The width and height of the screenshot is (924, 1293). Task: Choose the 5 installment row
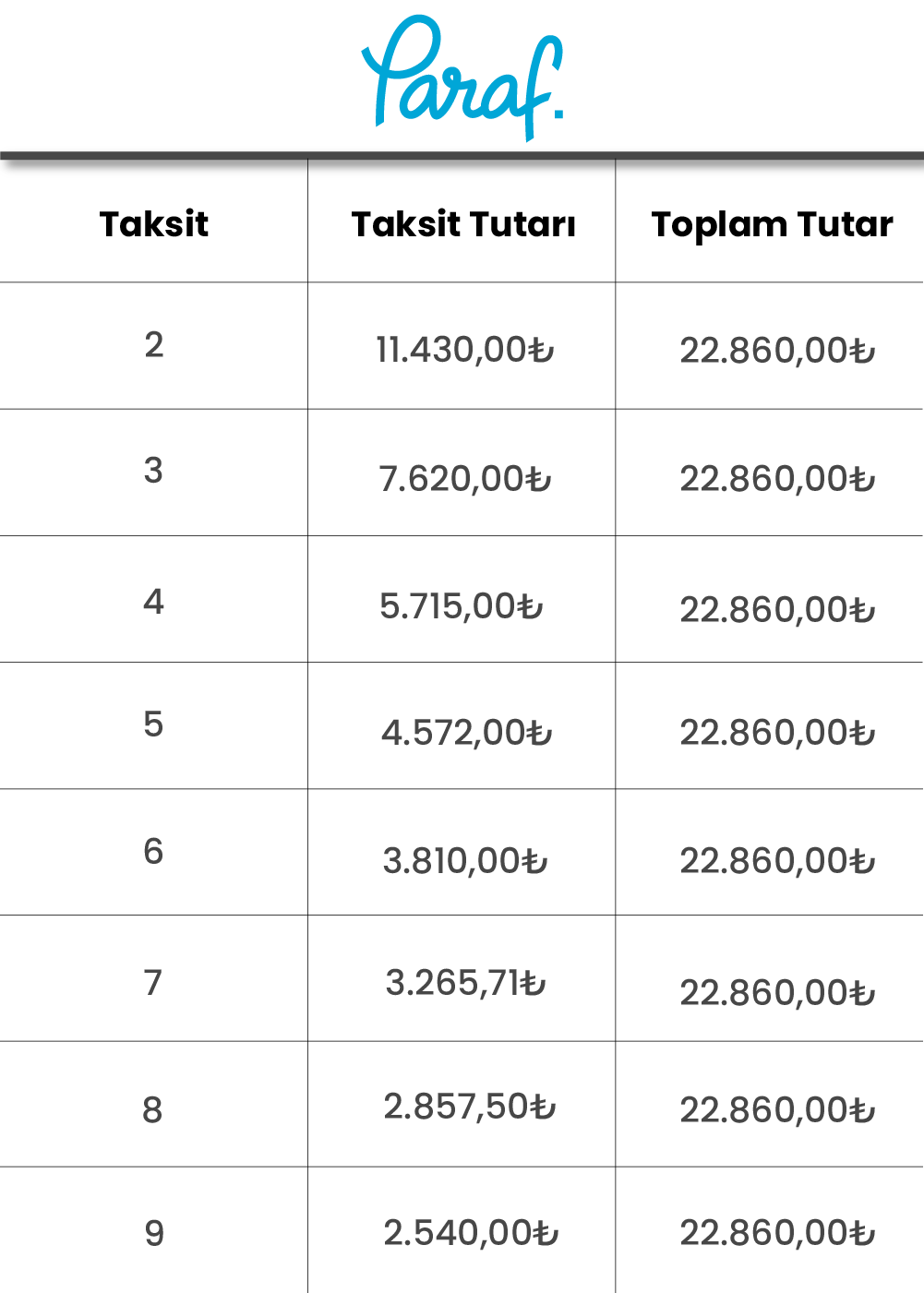click(x=462, y=725)
